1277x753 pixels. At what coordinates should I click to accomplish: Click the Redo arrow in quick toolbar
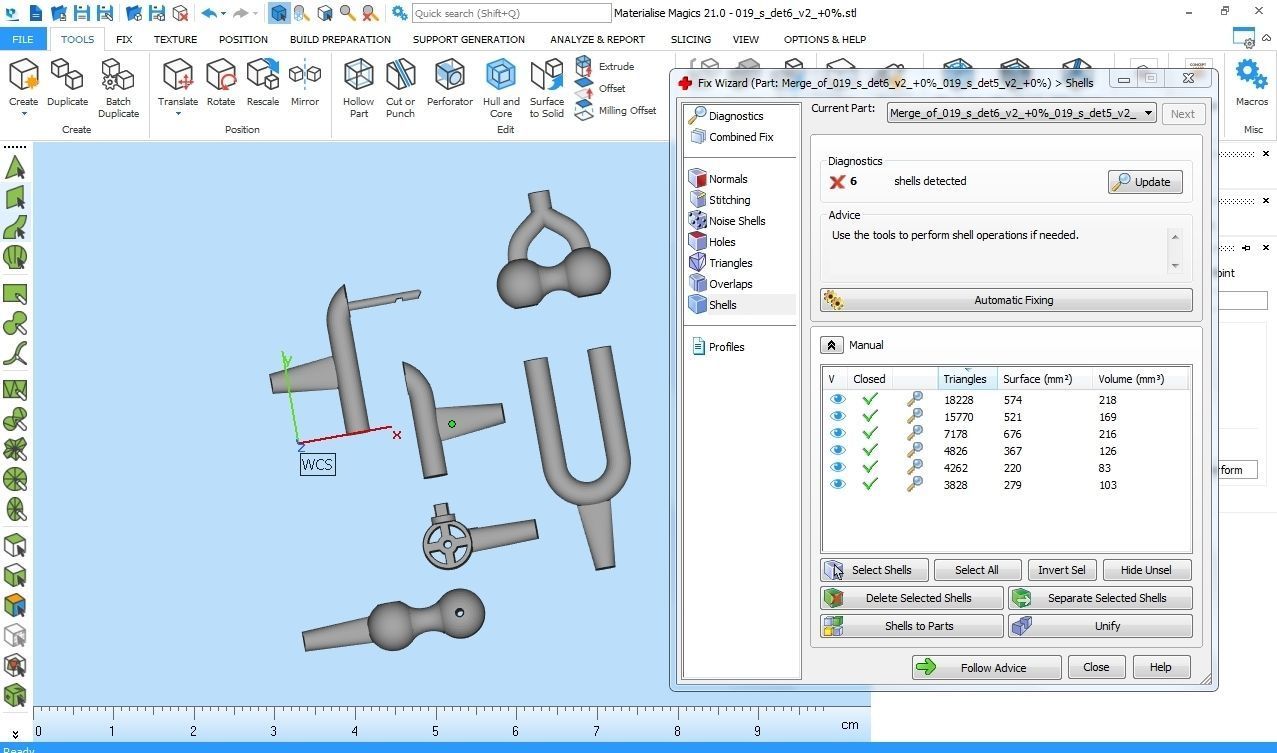click(240, 13)
